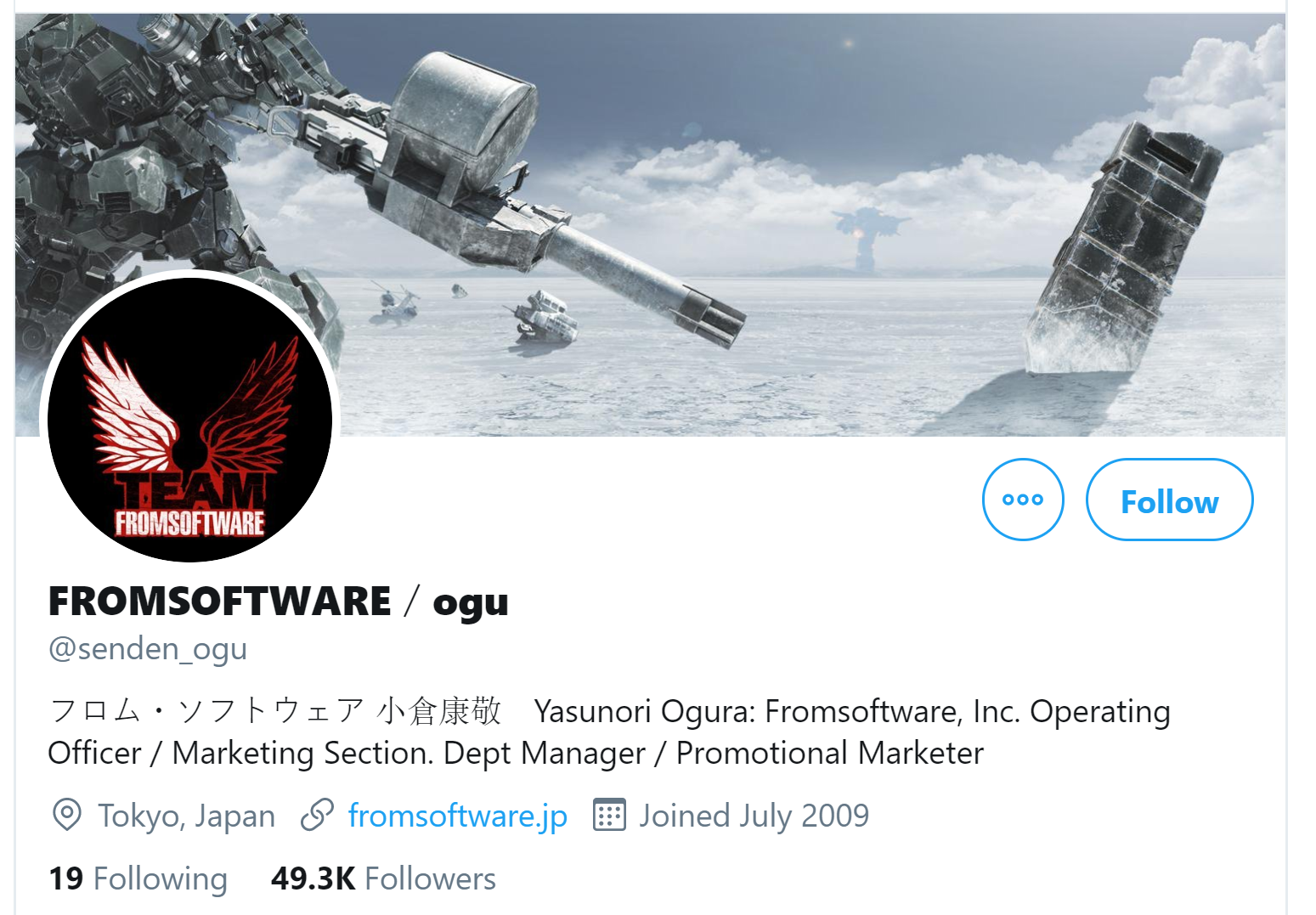Click the calendar icon next to Joined
Image resolution: width=1316 pixels, height=915 pixels.
tap(609, 815)
